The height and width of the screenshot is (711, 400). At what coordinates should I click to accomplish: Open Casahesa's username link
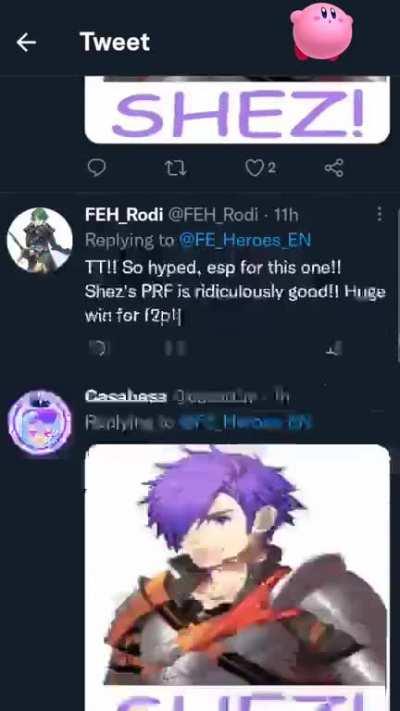126,397
